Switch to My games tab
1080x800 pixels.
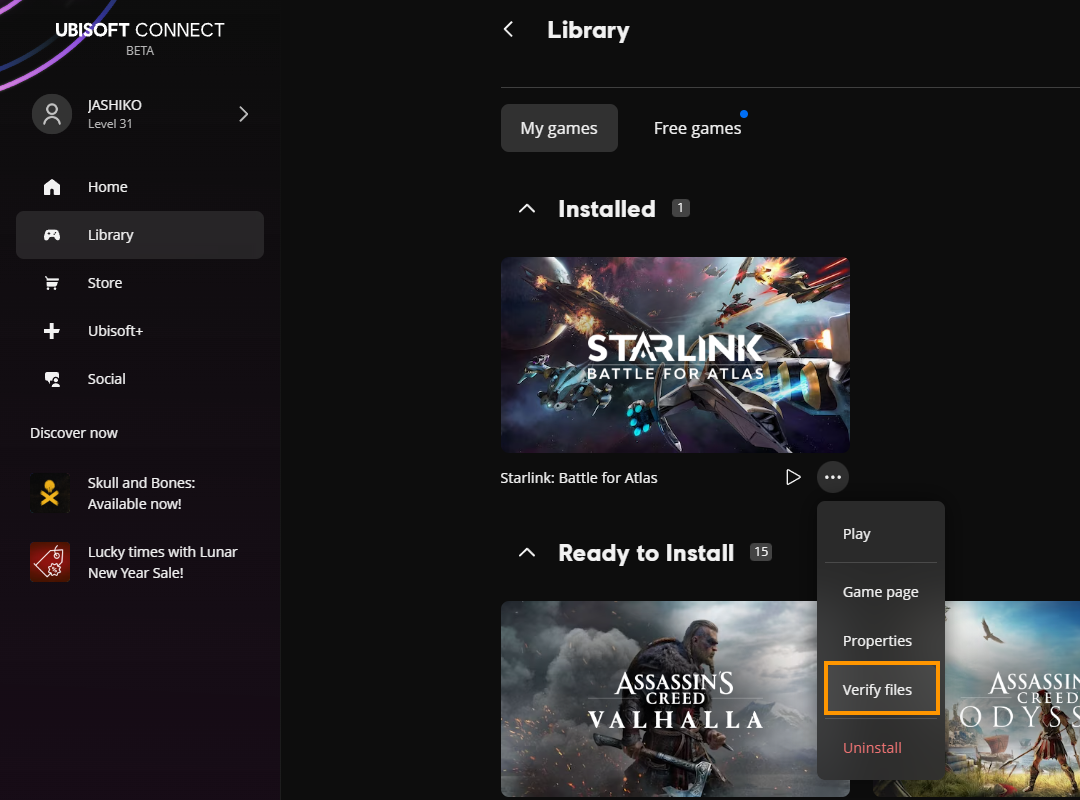(x=559, y=128)
